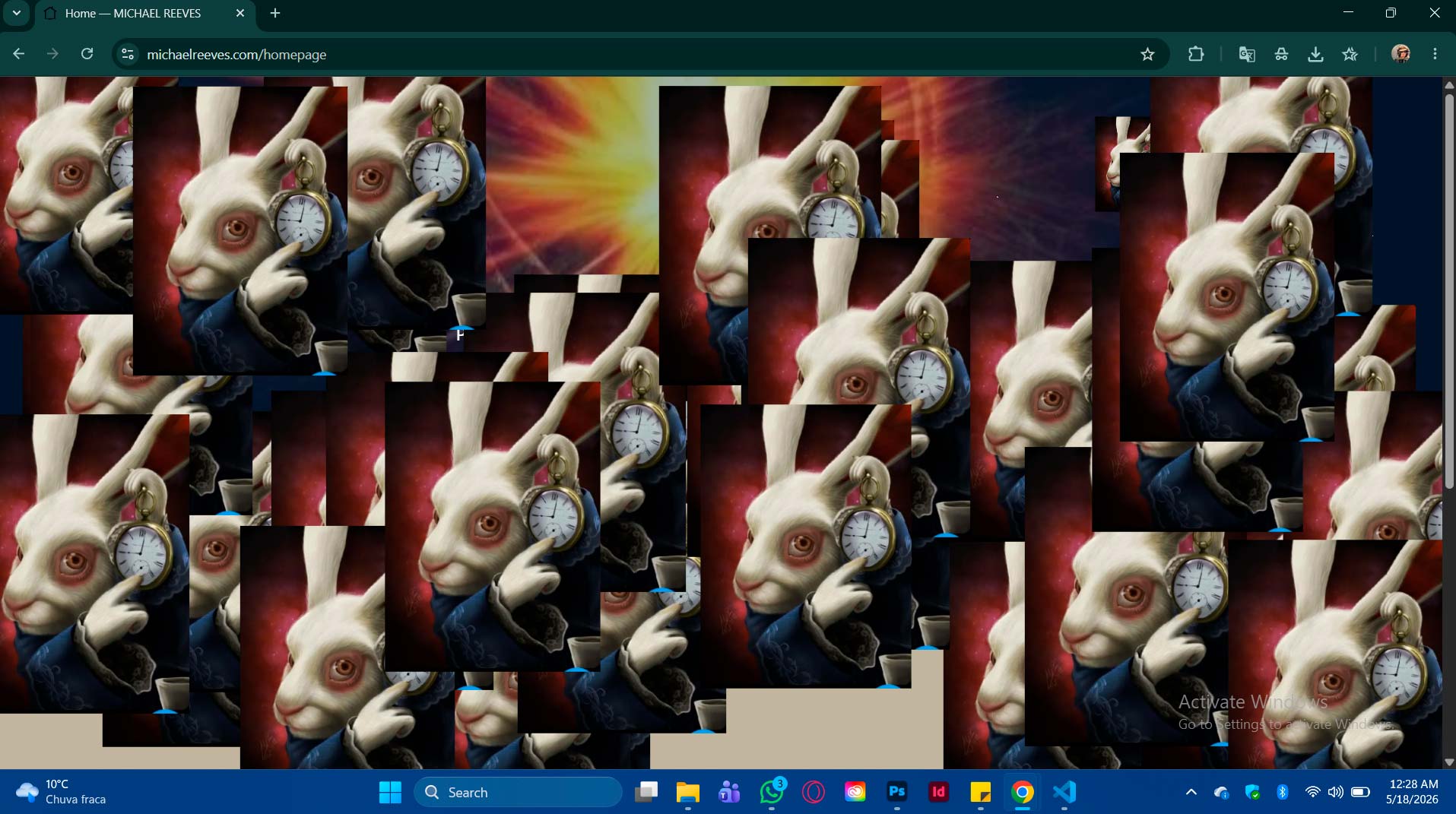Restore down the Chrome window

point(1391,13)
